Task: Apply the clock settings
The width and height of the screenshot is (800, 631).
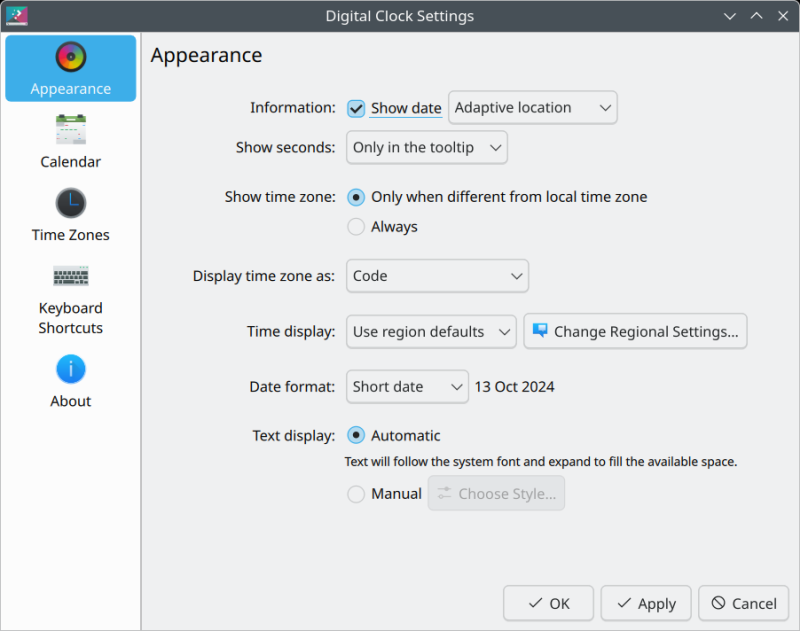Action: 645,603
